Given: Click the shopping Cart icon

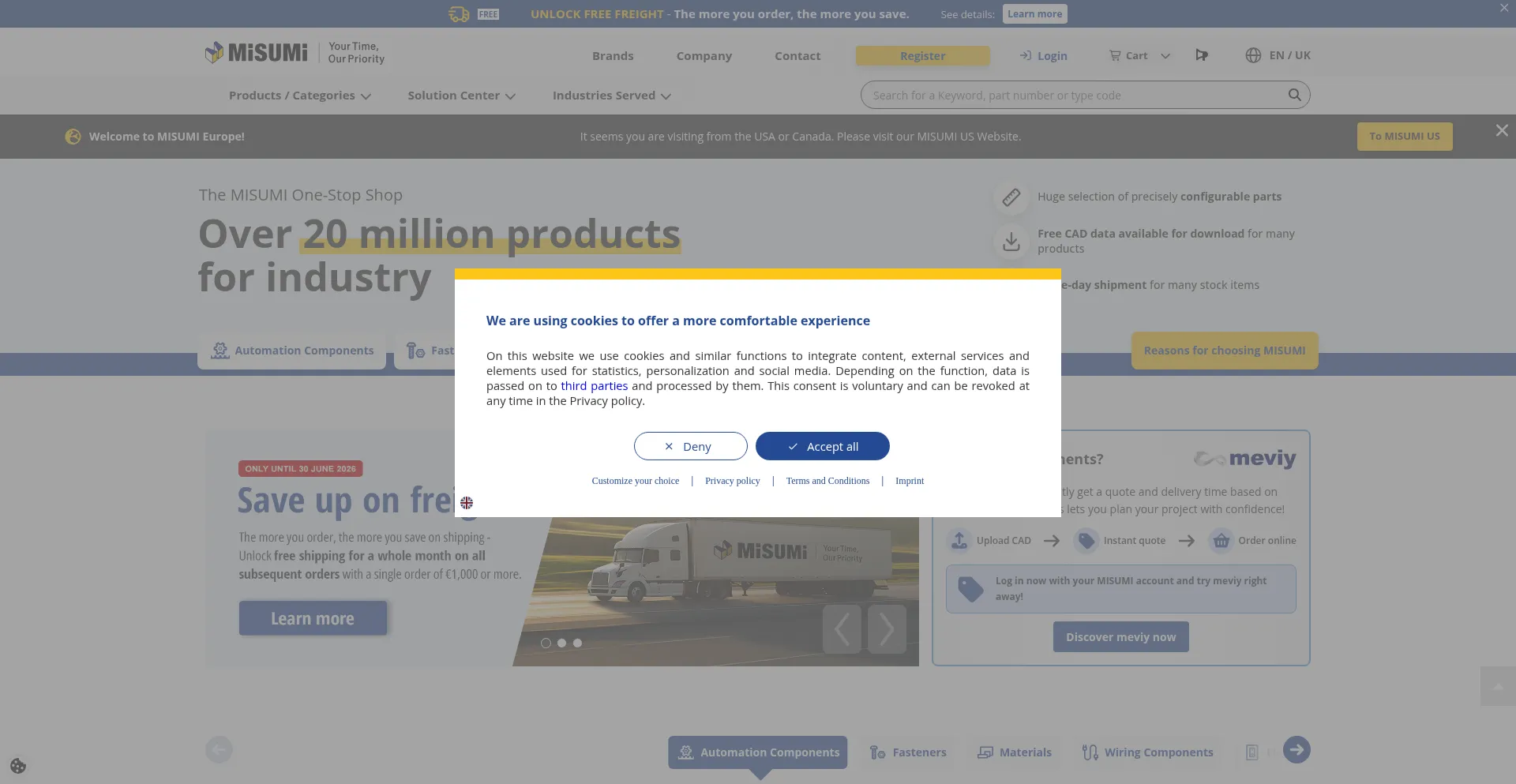Looking at the screenshot, I should coord(1115,56).
